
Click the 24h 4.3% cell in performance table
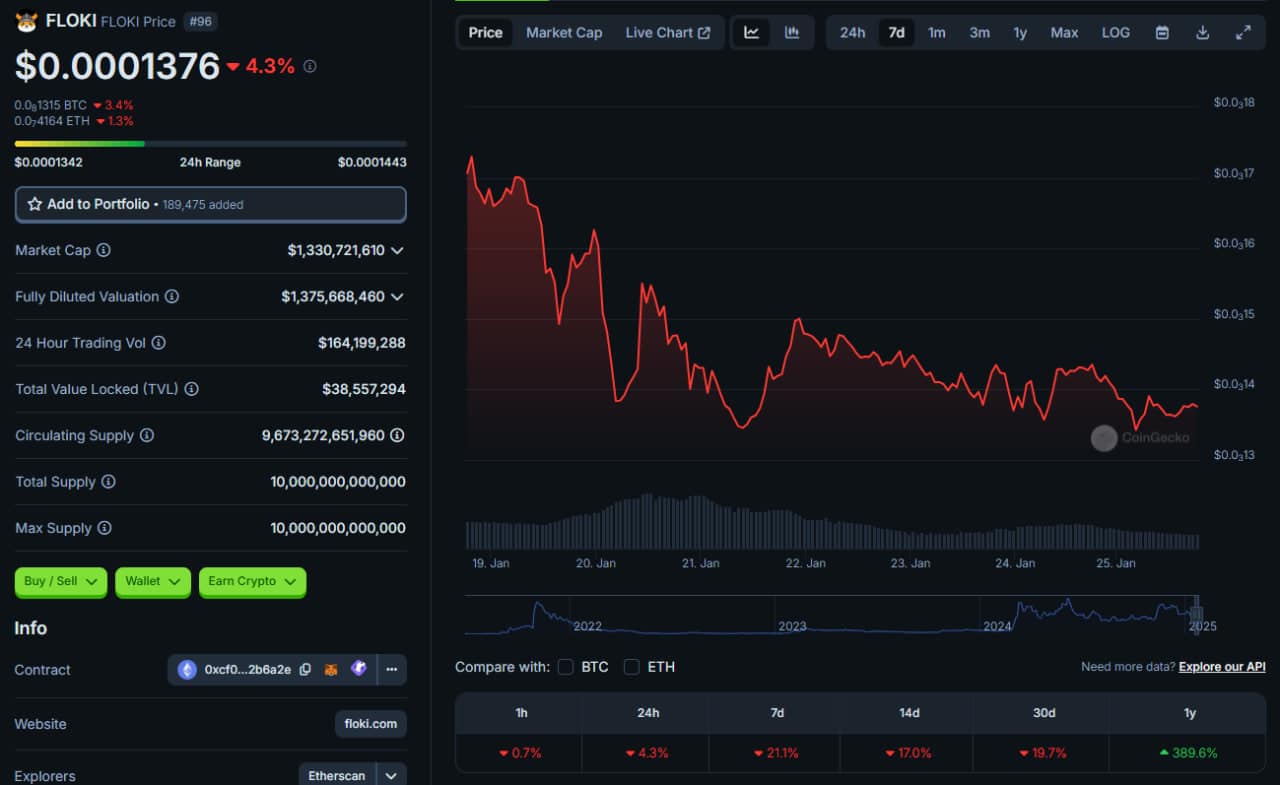point(648,753)
